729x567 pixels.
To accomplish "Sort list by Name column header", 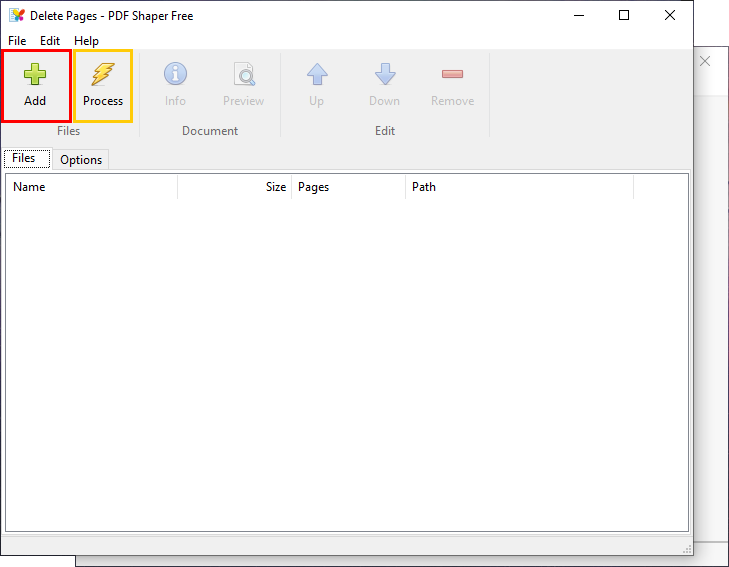I will coord(92,187).
